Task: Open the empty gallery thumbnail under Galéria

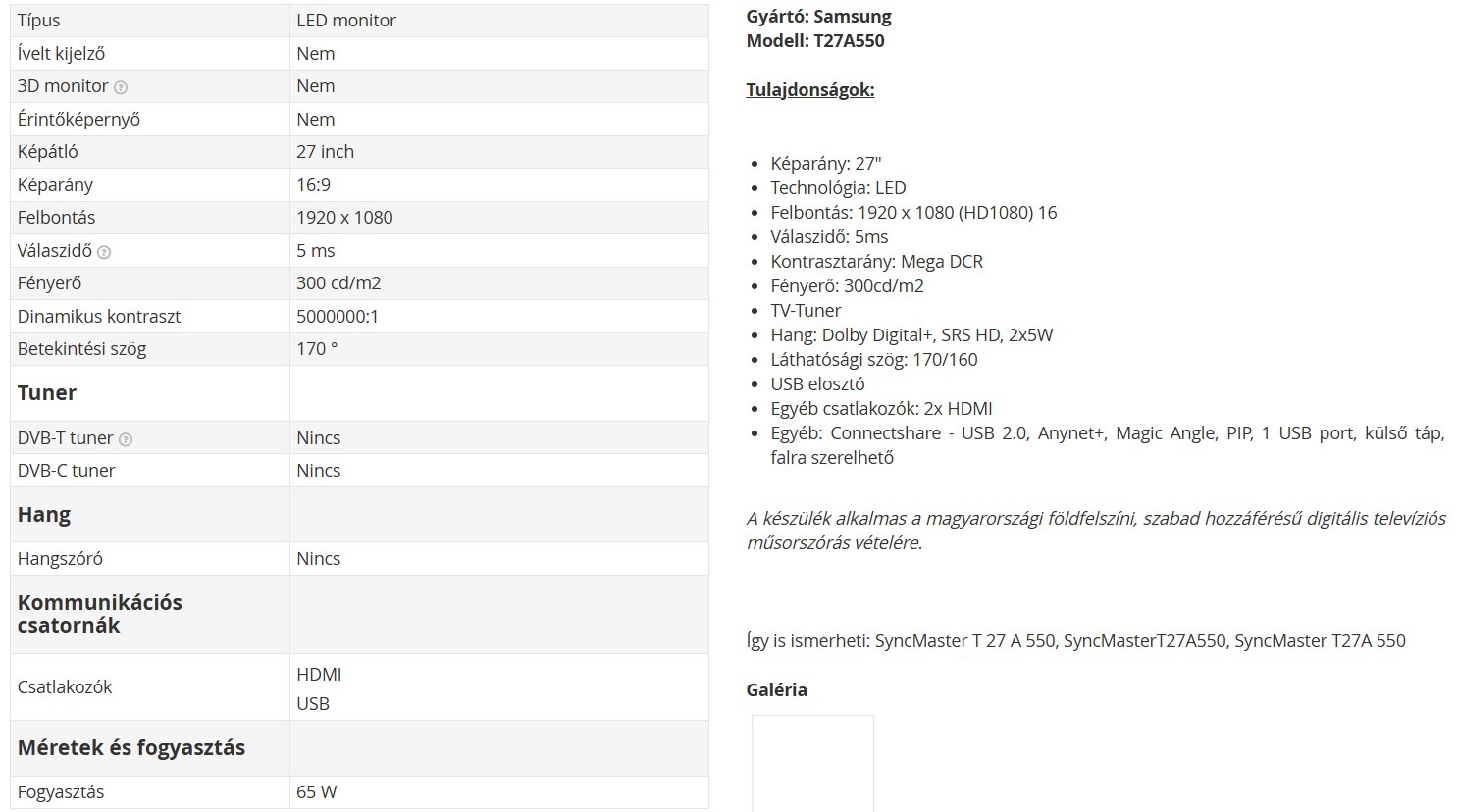Action: pos(812,763)
